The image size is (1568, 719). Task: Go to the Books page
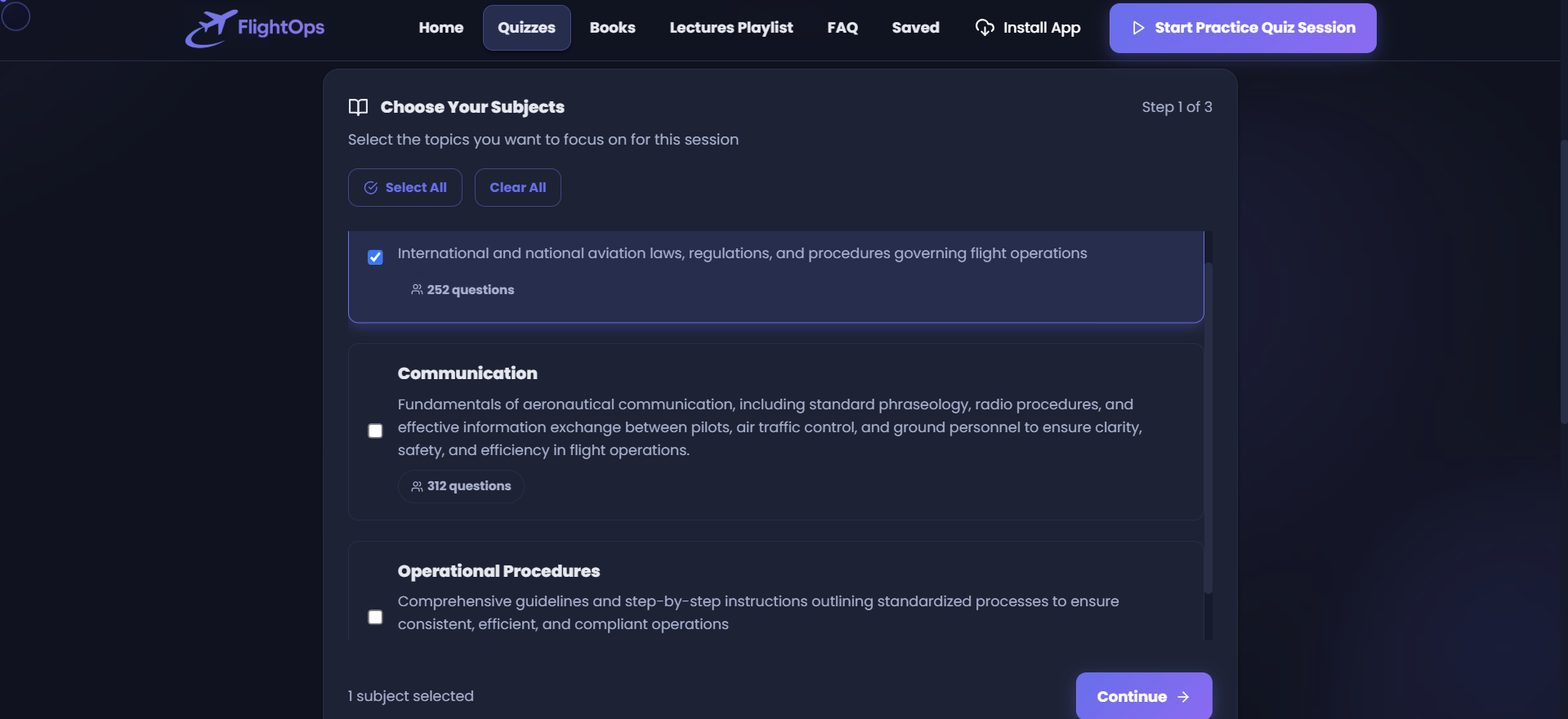tap(612, 28)
